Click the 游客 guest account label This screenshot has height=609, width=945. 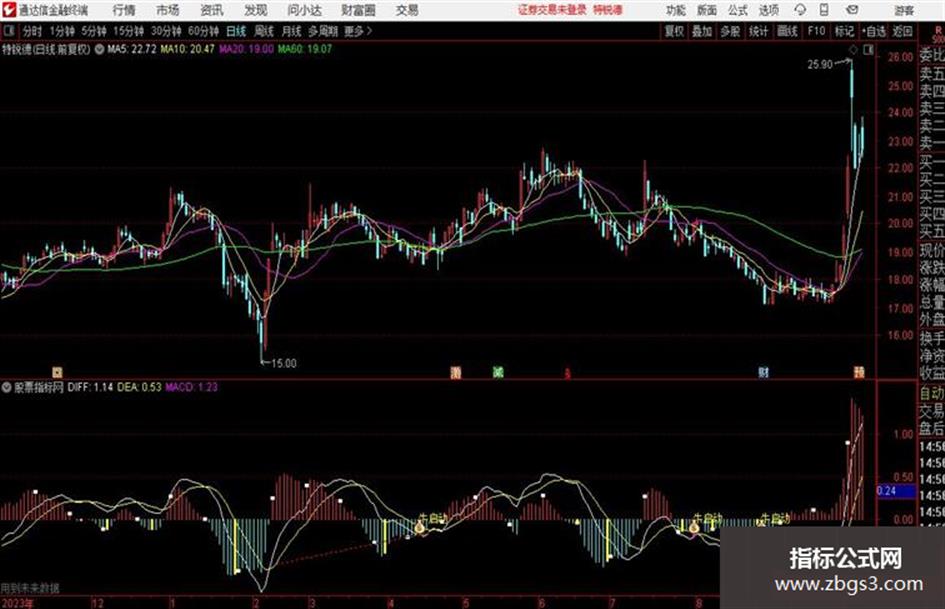pos(903,10)
